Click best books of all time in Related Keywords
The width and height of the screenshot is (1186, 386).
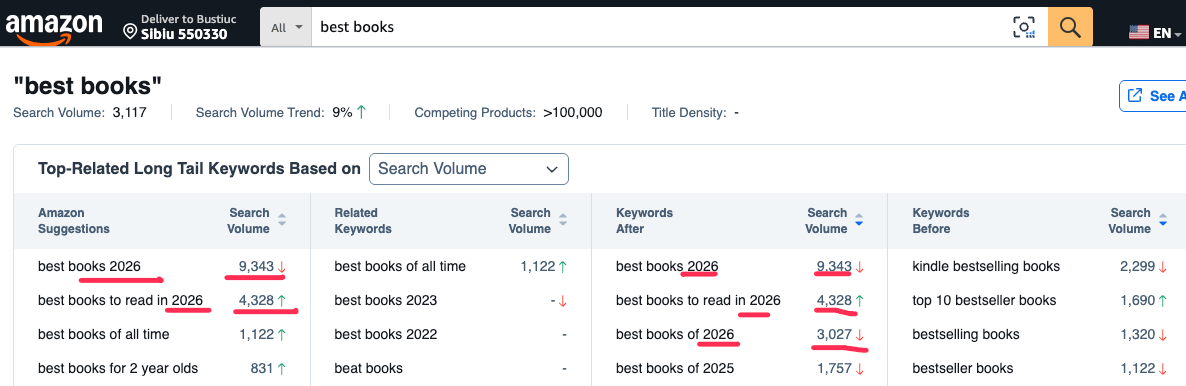[400, 266]
